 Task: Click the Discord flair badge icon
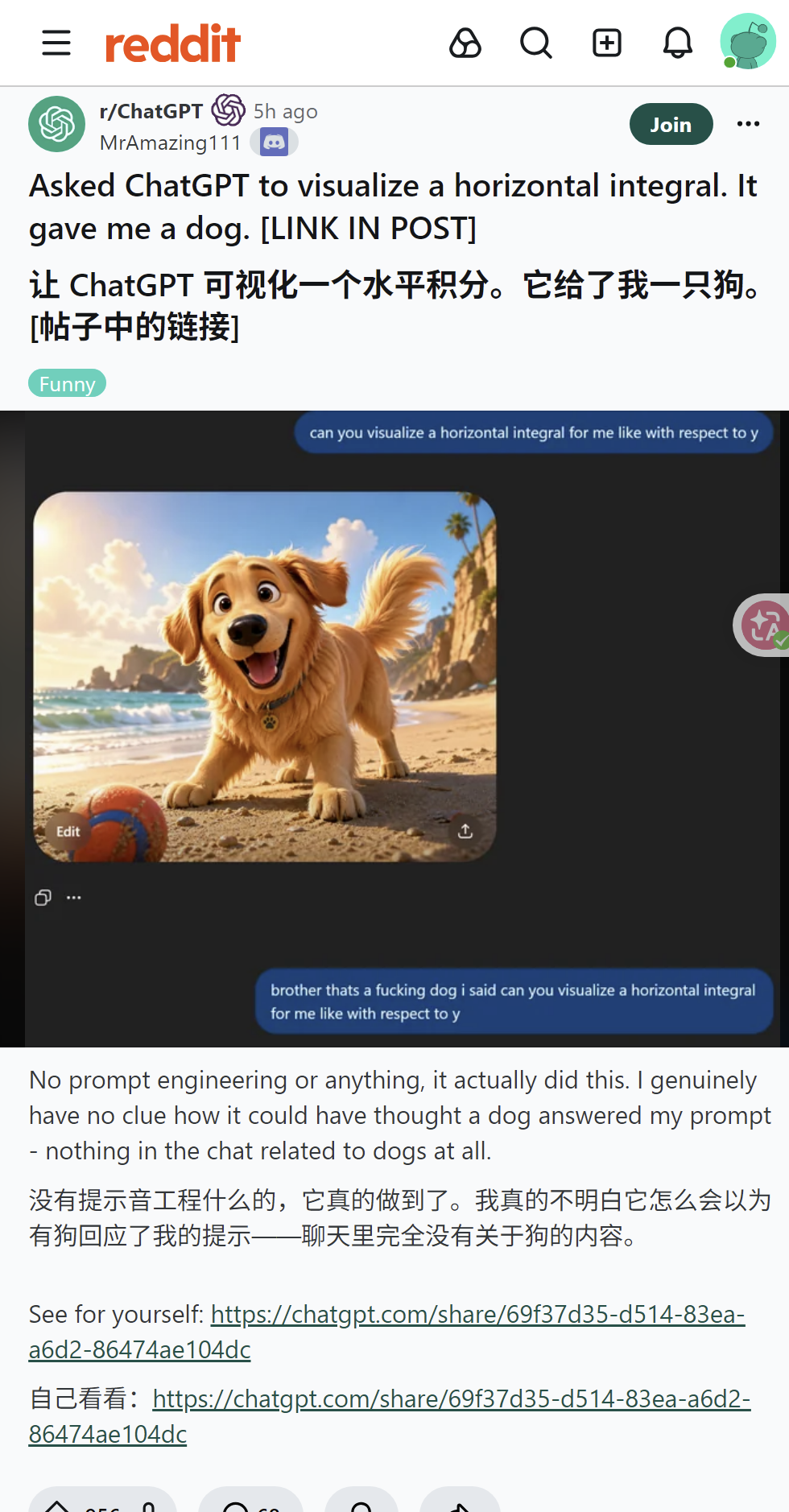pyautogui.click(x=274, y=143)
